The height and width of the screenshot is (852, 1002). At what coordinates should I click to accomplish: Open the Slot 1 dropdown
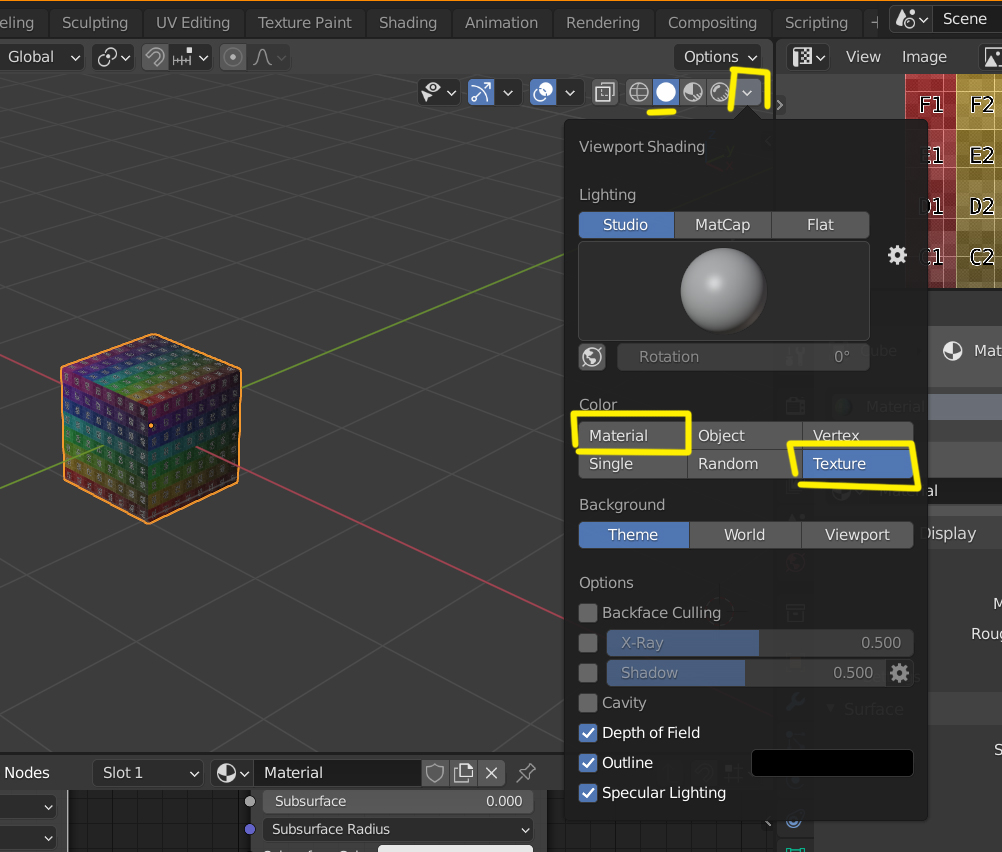[148, 773]
